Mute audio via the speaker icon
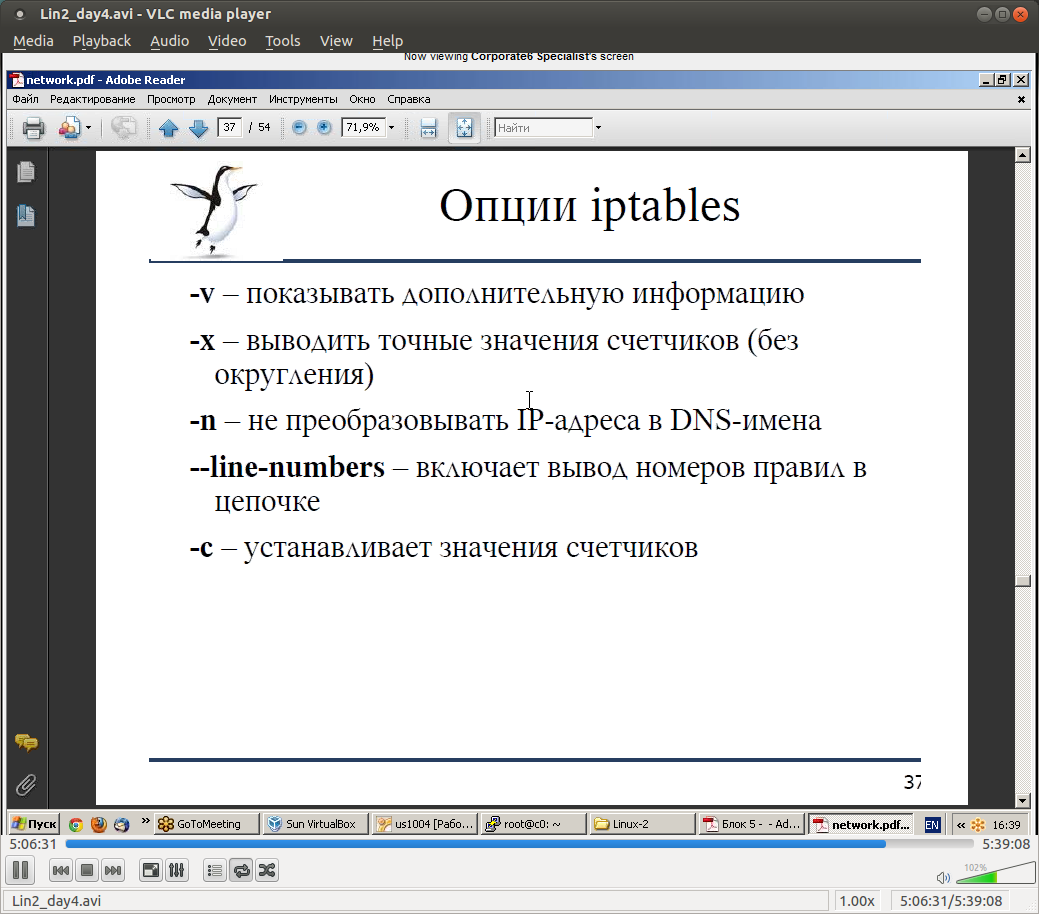This screenshot has height=914, width=1039. coord(941,877)
